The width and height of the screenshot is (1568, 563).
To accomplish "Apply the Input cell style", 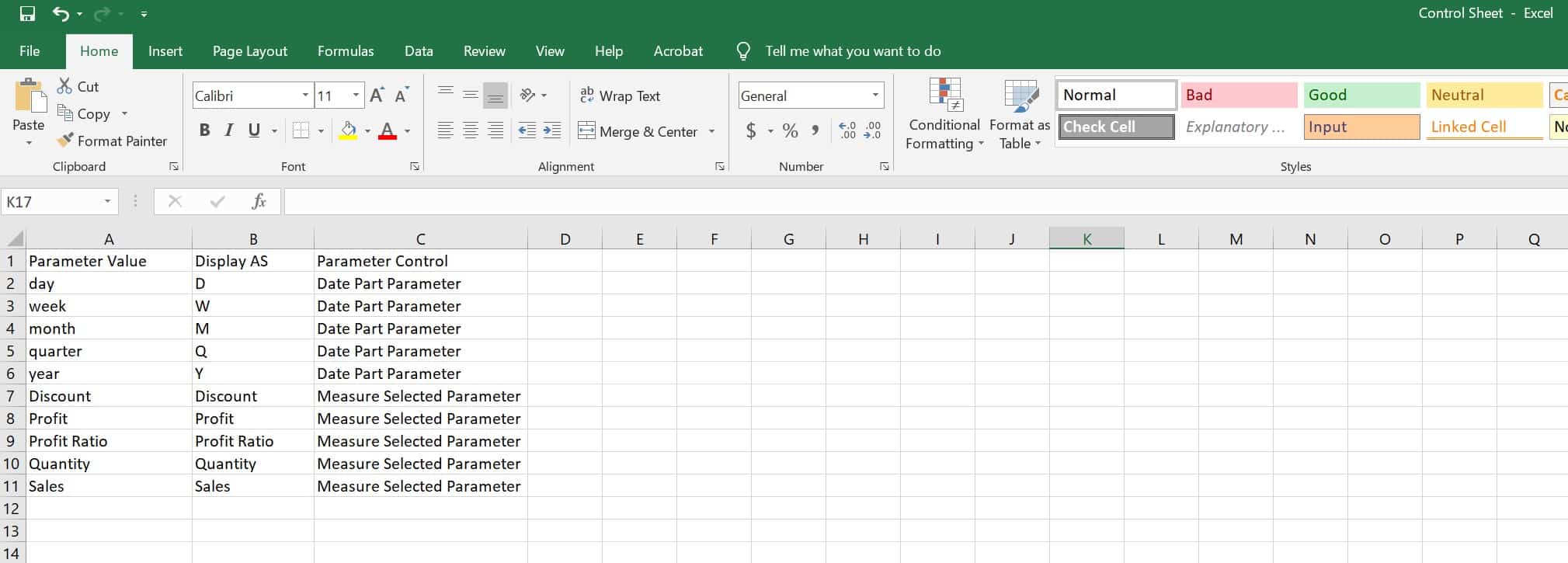I will click(x=1361, y=127).
